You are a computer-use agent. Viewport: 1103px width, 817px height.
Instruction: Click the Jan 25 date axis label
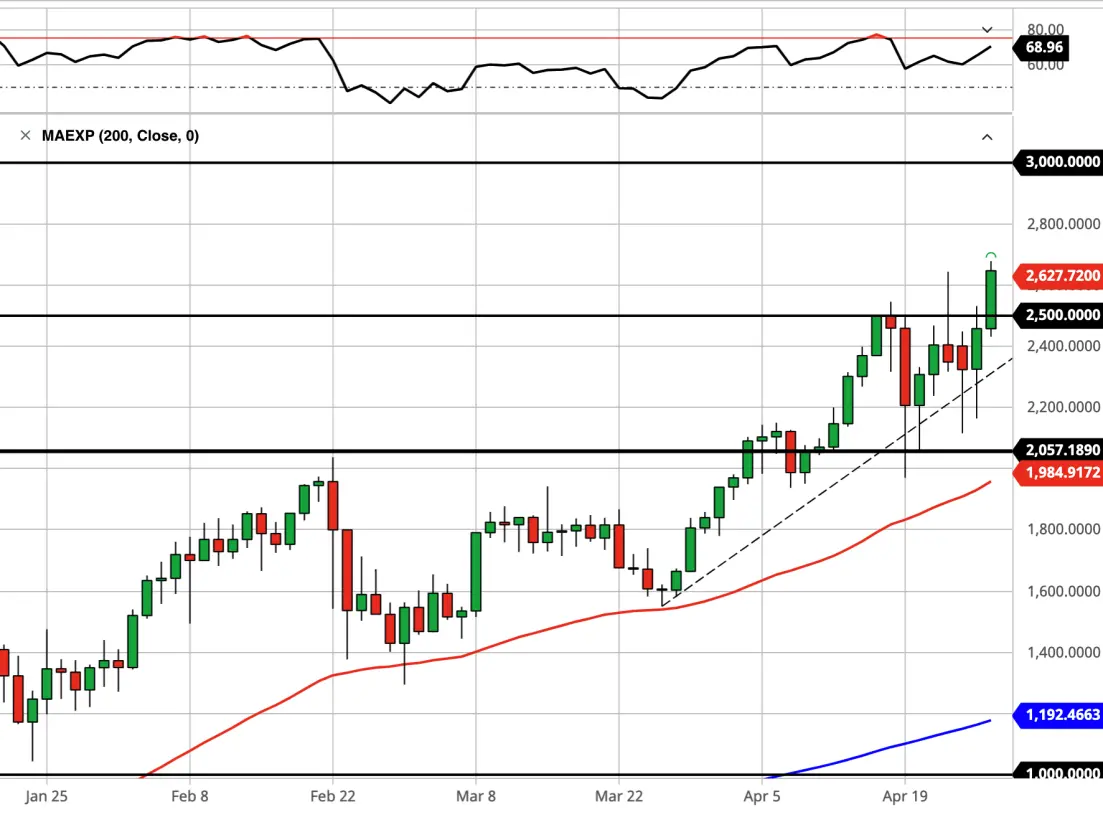[x=46, y=797]
